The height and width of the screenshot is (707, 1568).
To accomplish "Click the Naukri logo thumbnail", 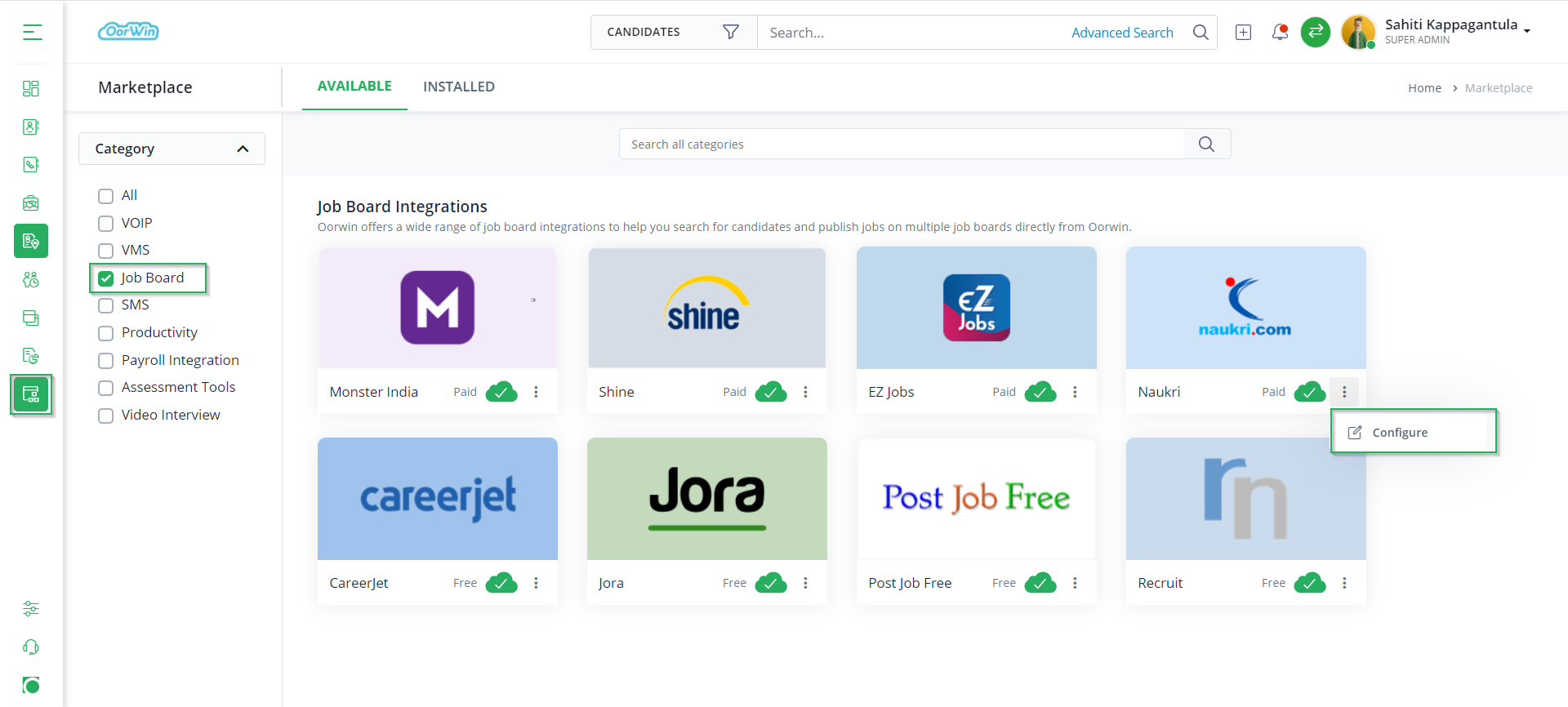I will [x=1246, y=308].
